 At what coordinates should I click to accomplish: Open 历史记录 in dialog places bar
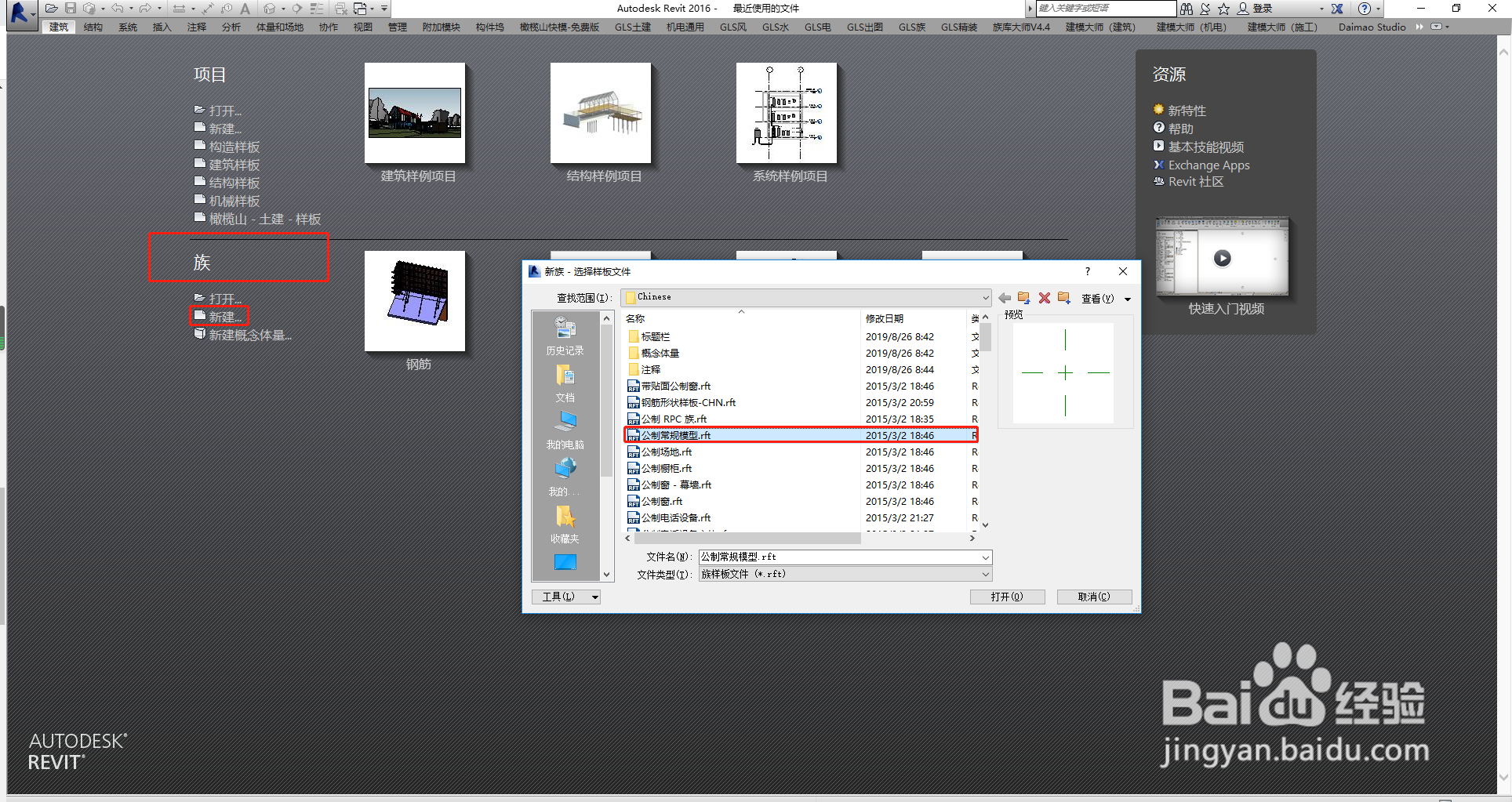565,336
